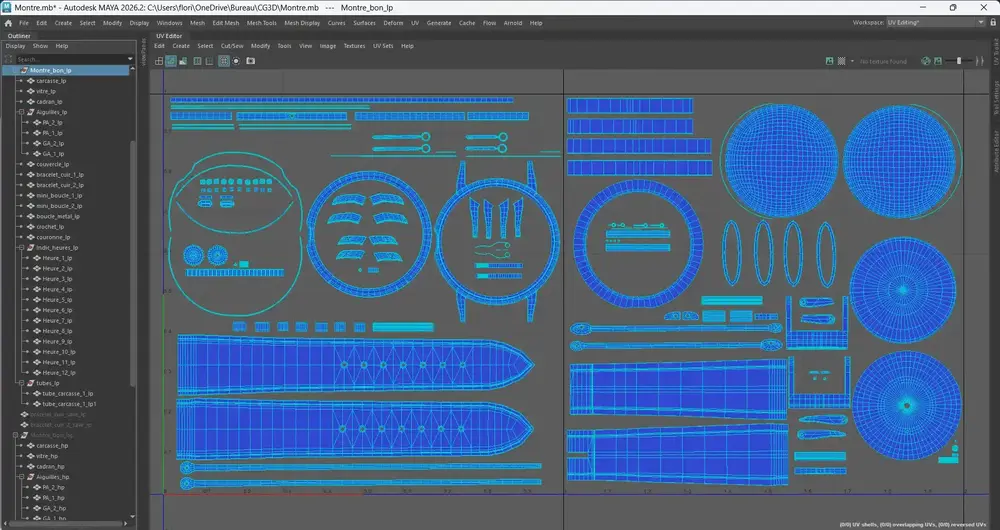Screen dimensions: 1000x530
Task: Click the boucle_metal_lp mesh icon
Action: pos(30,216)
